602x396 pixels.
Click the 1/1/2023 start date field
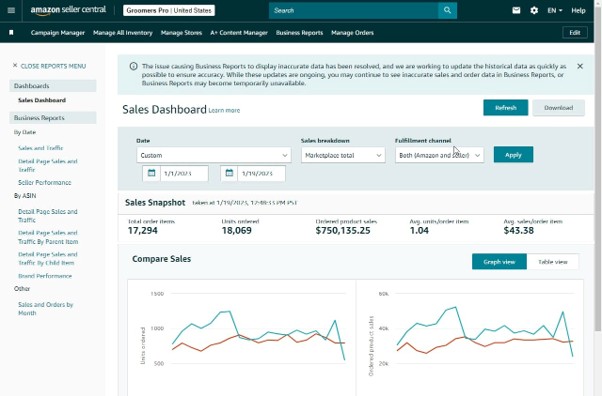pos(184,173)
